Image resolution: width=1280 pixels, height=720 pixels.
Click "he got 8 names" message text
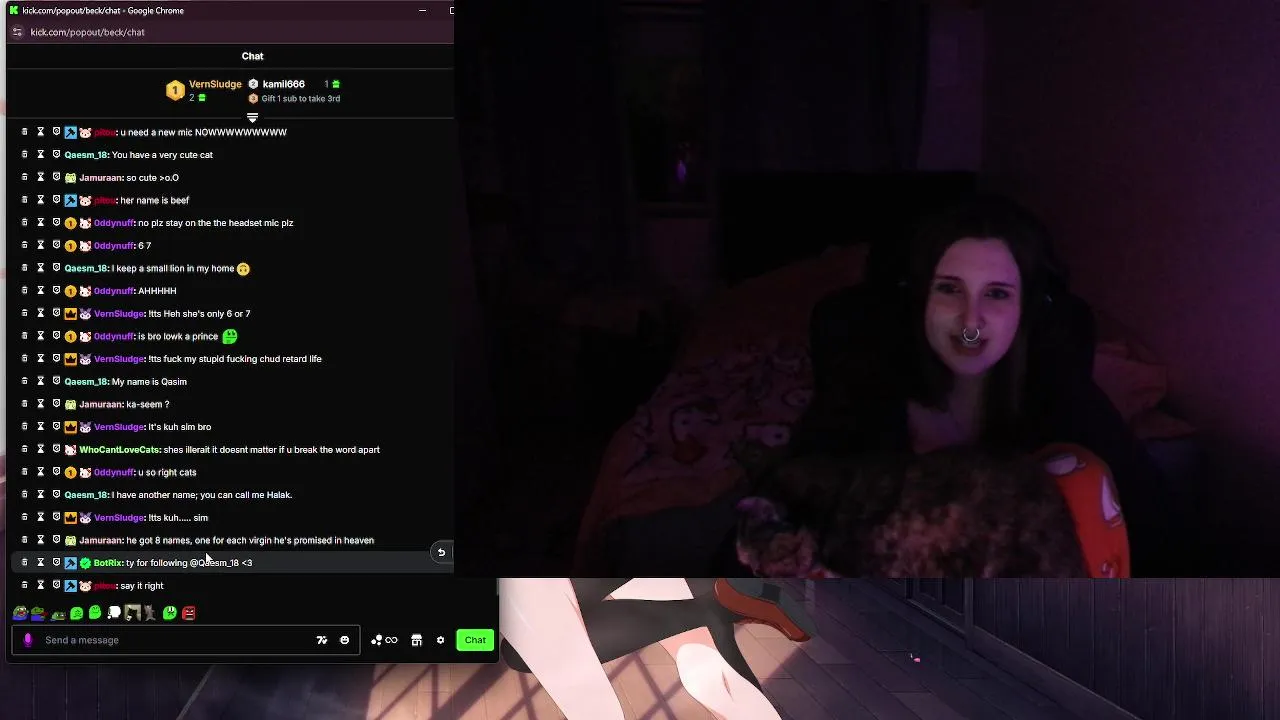(250, 540)
